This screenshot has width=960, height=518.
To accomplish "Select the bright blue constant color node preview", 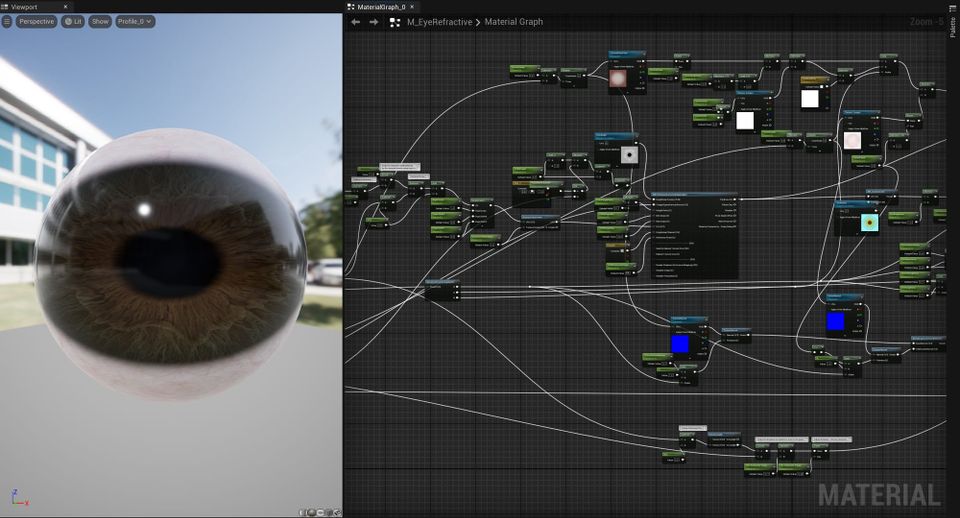I will coord(680,343).
